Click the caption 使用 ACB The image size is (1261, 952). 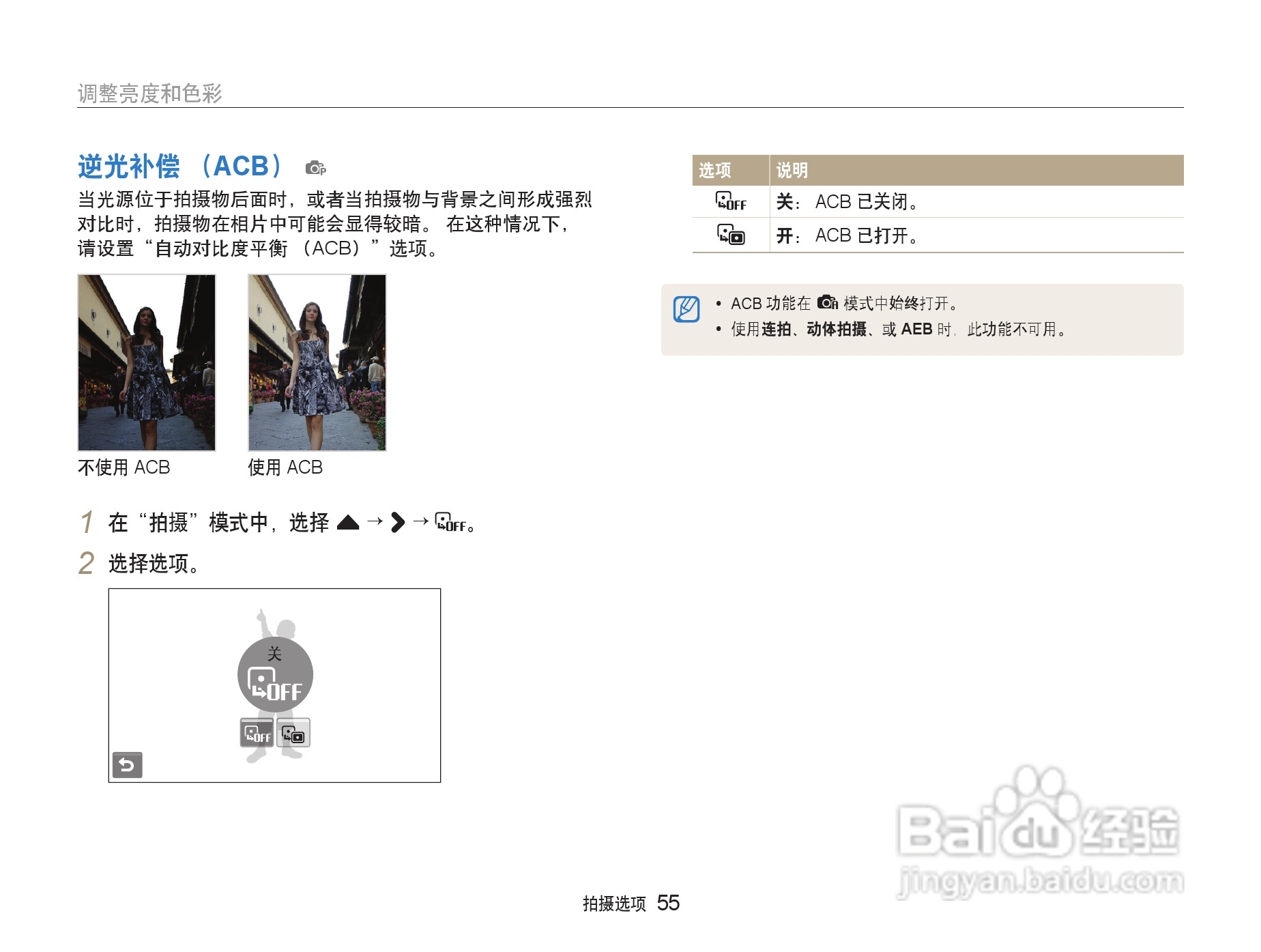(285, 467)
